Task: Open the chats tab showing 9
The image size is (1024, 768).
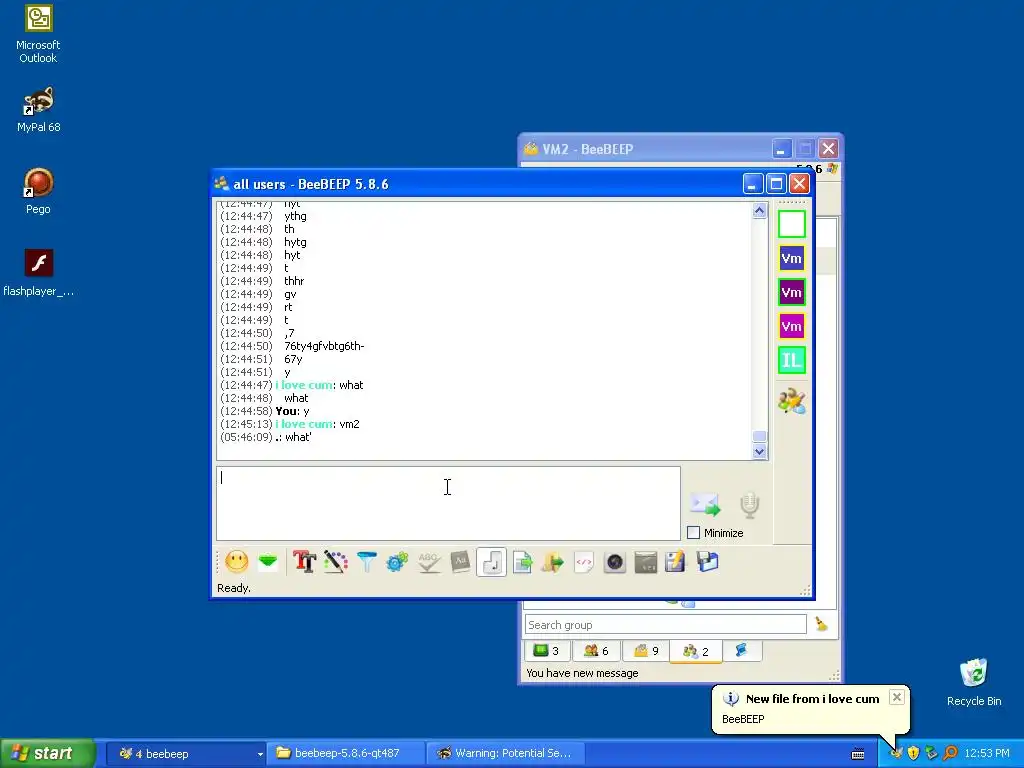Action: (647, 650)
